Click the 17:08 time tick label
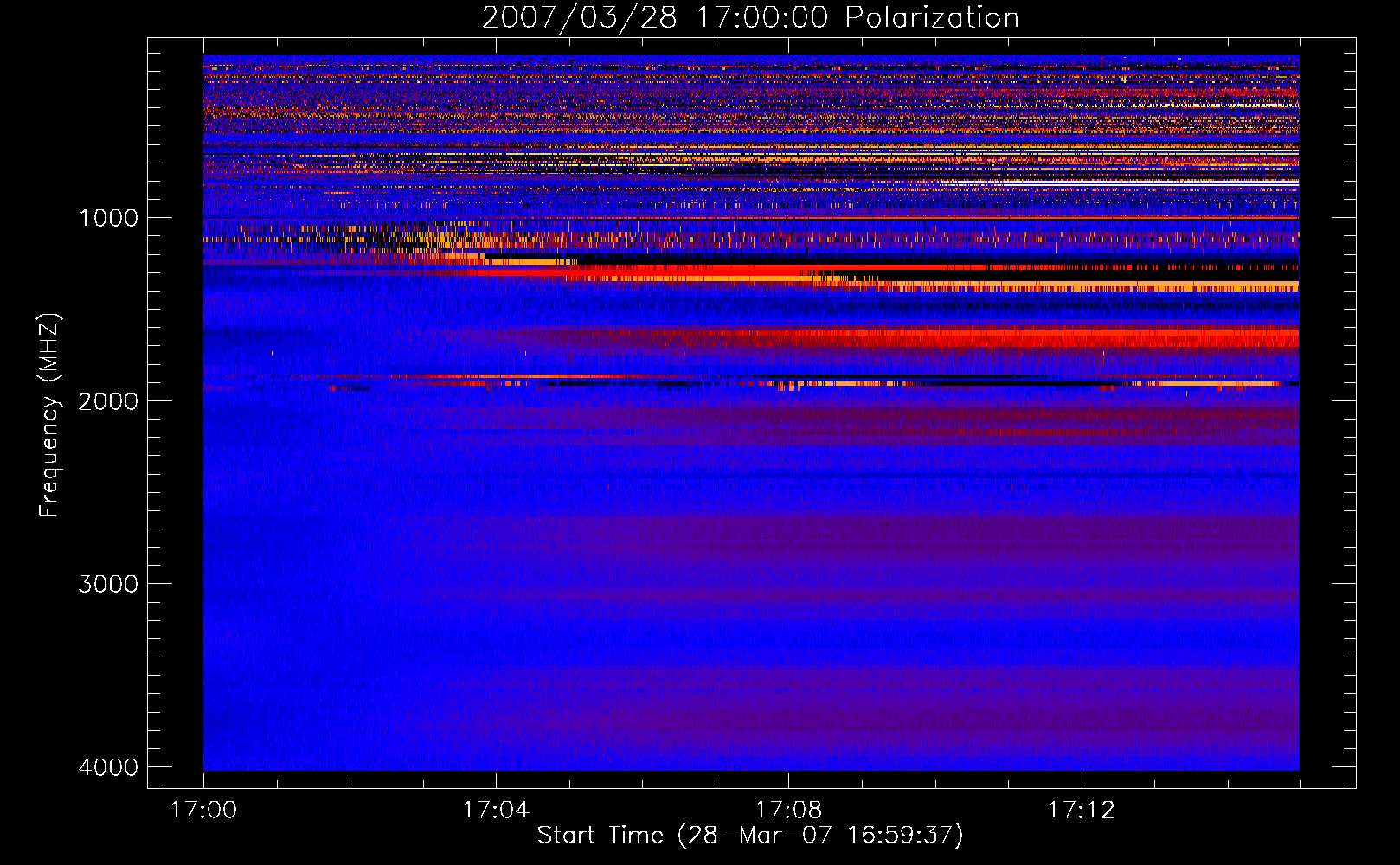1400x865 pixels. click(788, 811)
